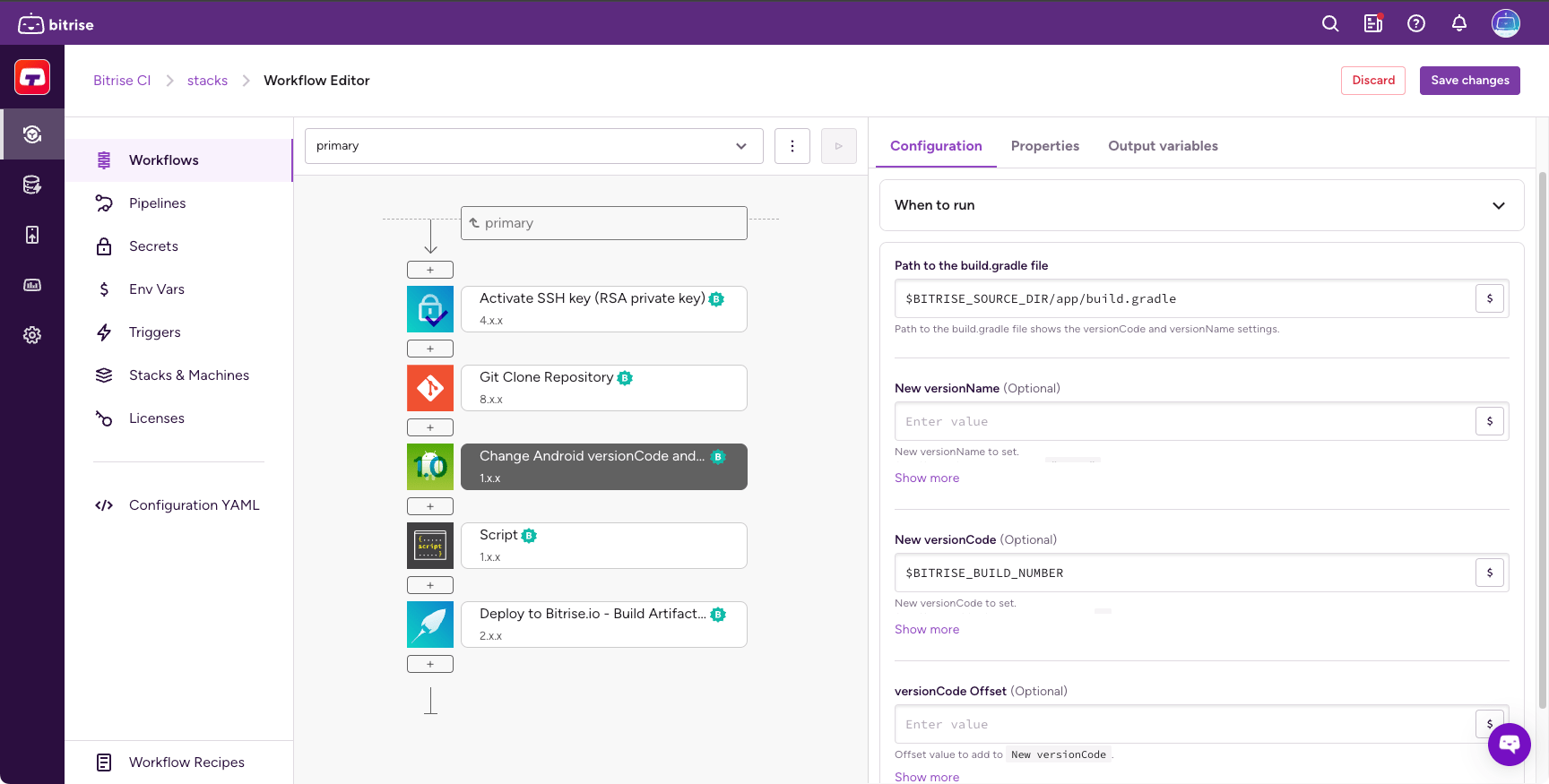Open Stacks & Machines in side menu

179,375
